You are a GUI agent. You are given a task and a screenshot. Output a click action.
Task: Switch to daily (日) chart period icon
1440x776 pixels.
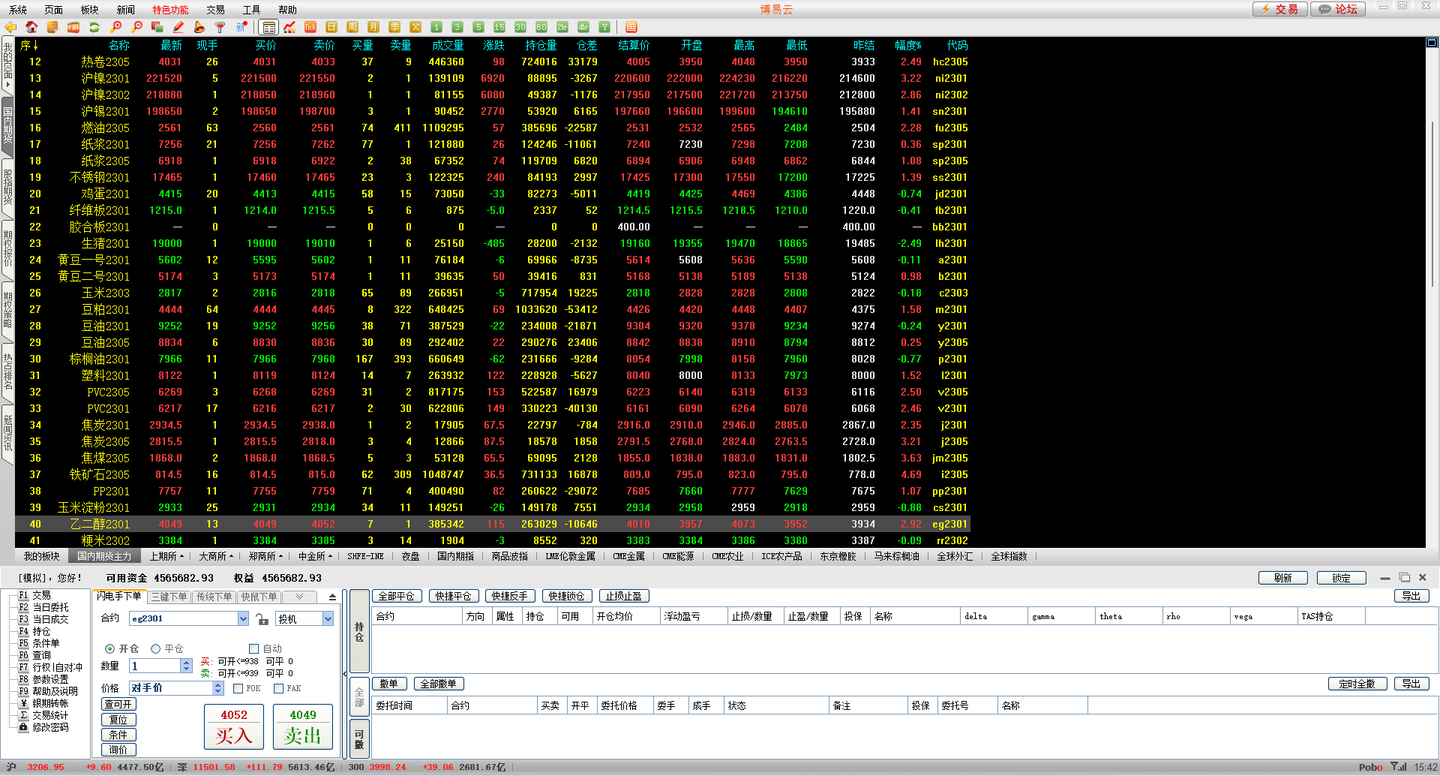tap(331, 27)
